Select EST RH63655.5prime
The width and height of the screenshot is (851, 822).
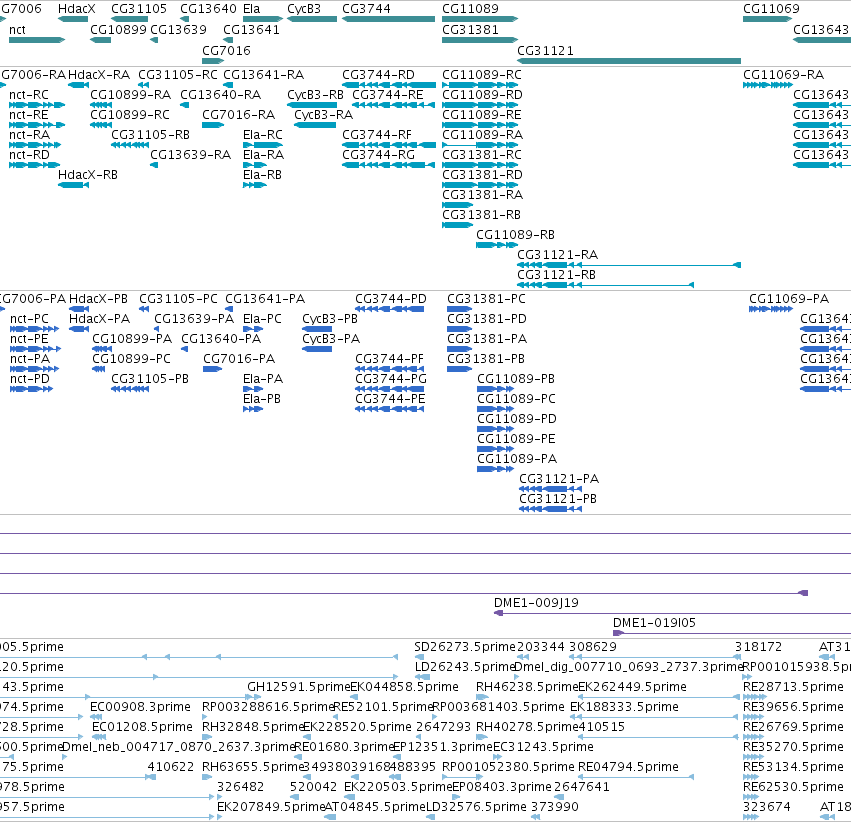tap(252, 767)
